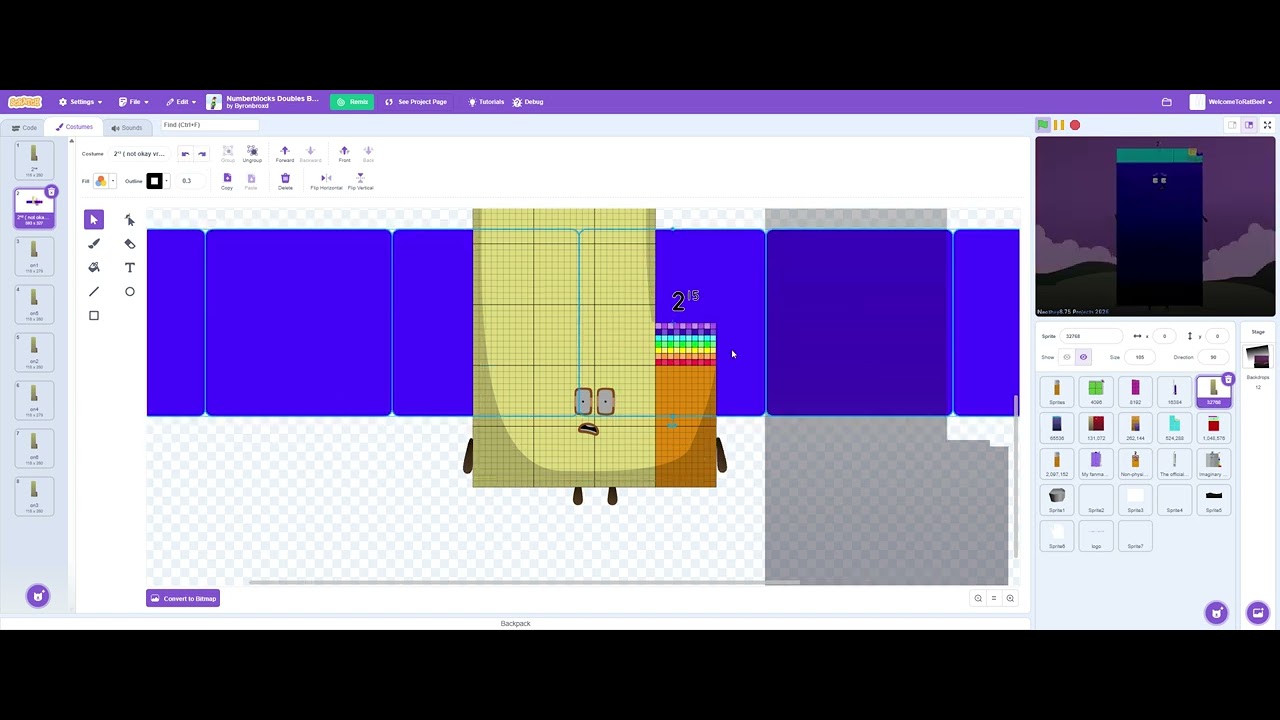Pick the Eraser tool
This screenshot has height=720, width=1280.
pyautogui.click(x=129, y=244)
